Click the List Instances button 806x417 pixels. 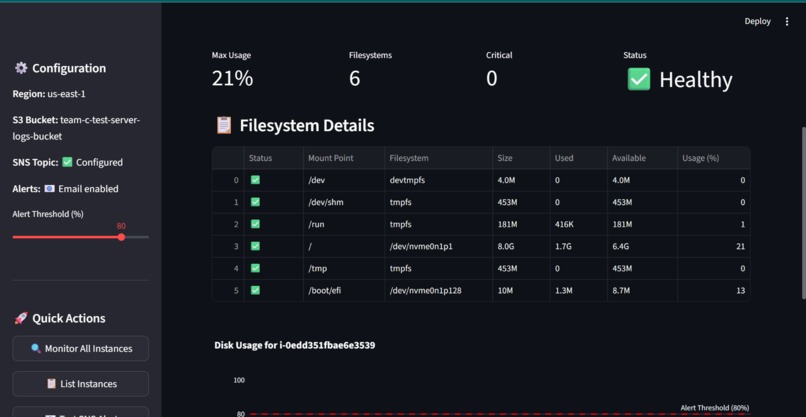[81, 384]
